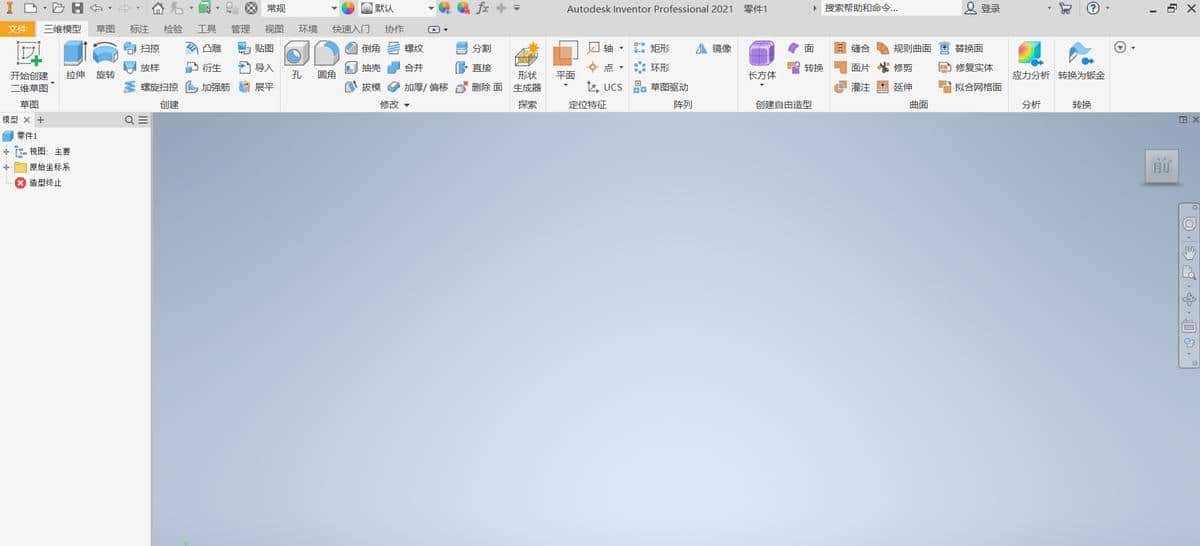Image resolution: width=1200 pixels, height=546 pixels.
Task: Open the 文件 file menu
Action: pyautogui.click(x=19, y=29)
